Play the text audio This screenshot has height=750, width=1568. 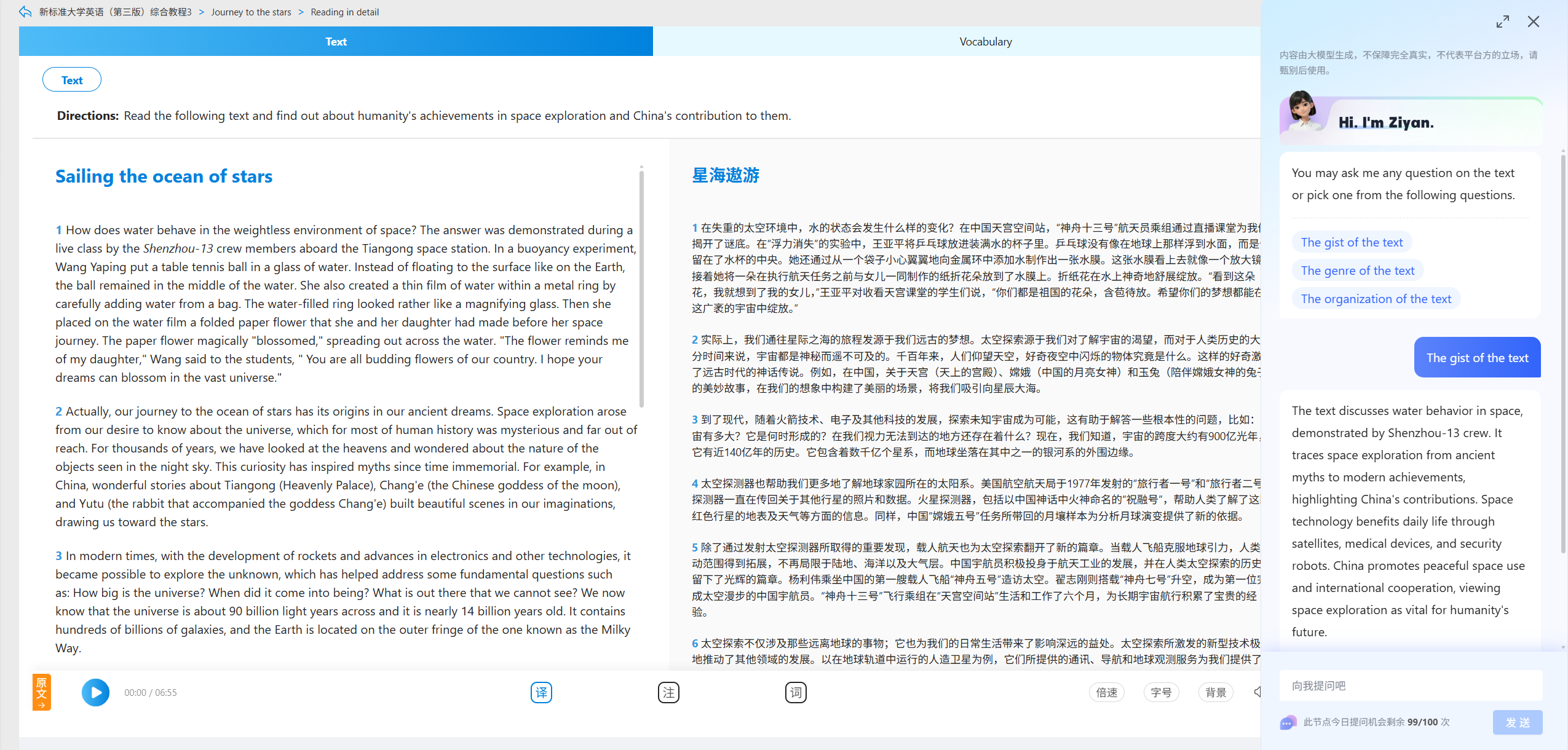point(95,692)
